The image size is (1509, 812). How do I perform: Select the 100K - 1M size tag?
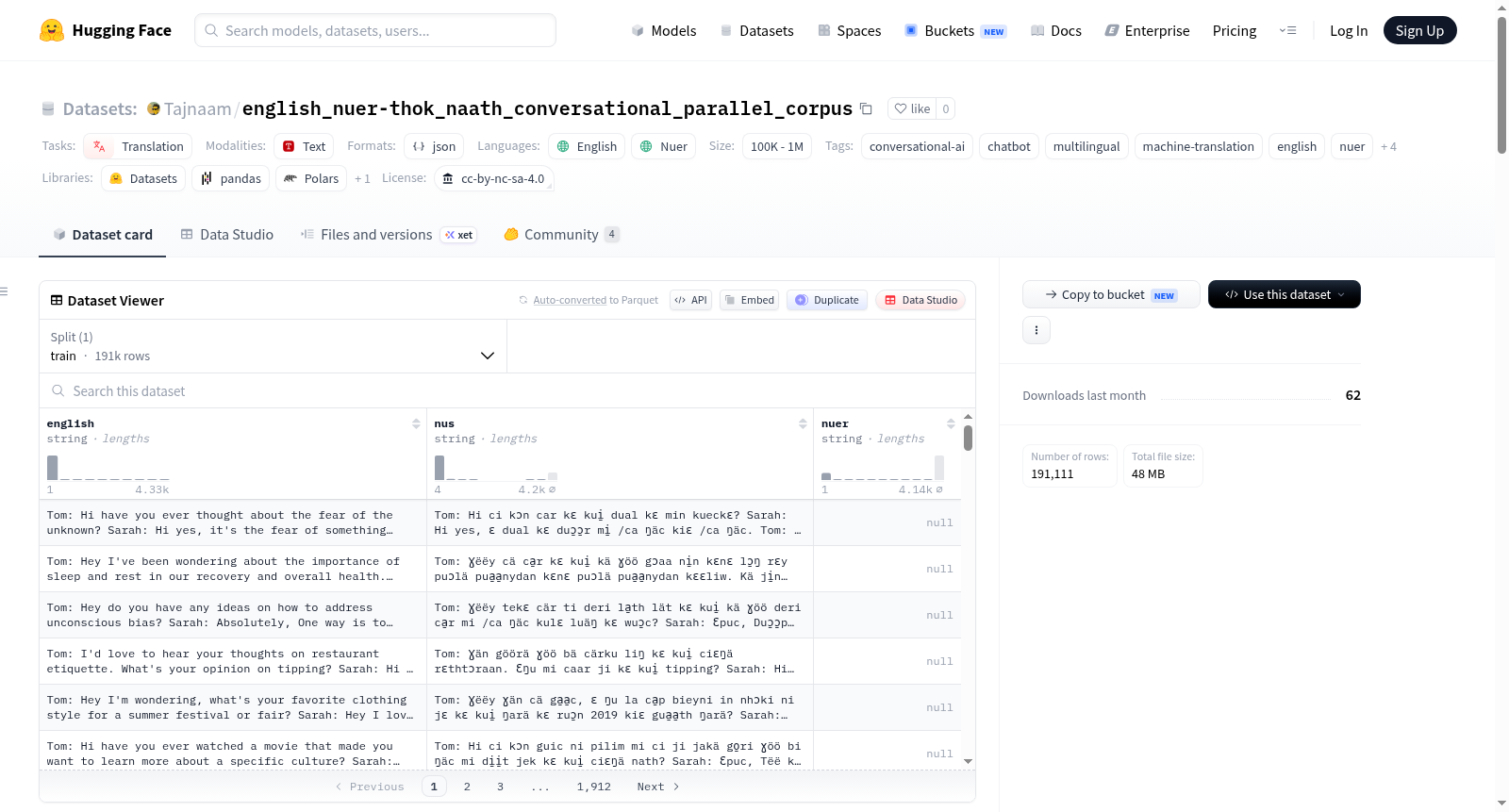[777, 146]
